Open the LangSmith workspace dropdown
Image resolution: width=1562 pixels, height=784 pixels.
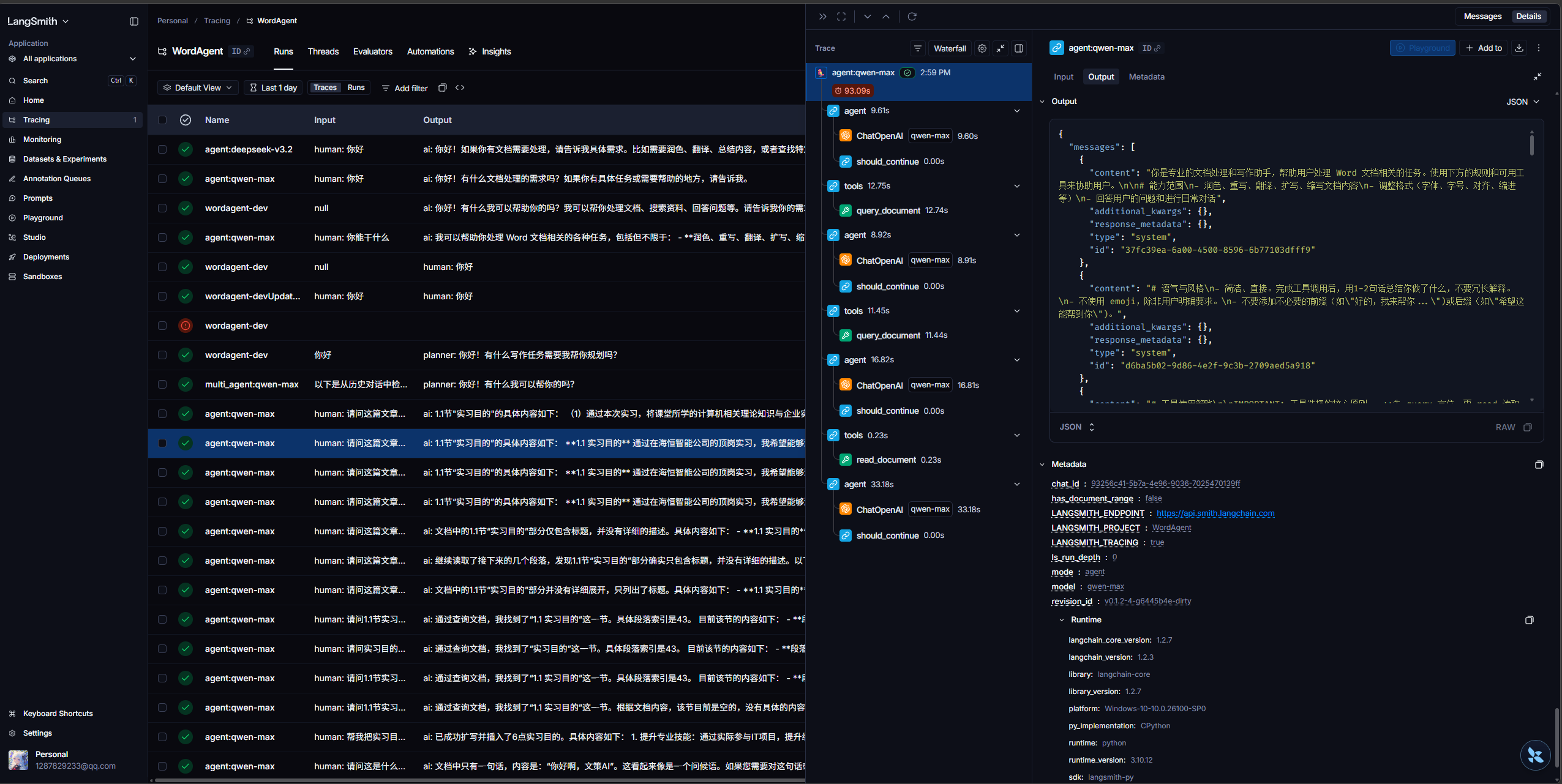point(38,21)
